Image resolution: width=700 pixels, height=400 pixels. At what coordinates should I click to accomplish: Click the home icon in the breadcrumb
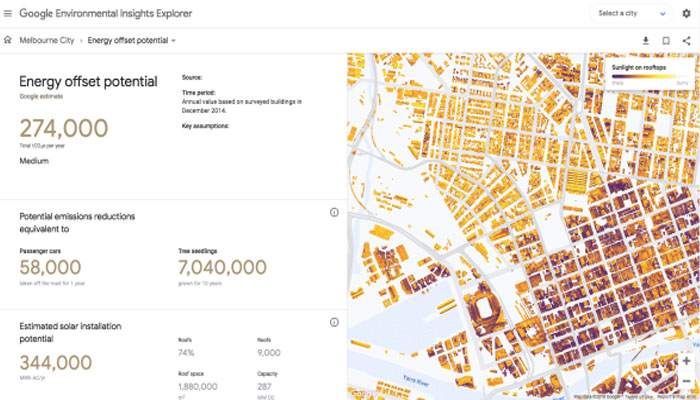8,41
